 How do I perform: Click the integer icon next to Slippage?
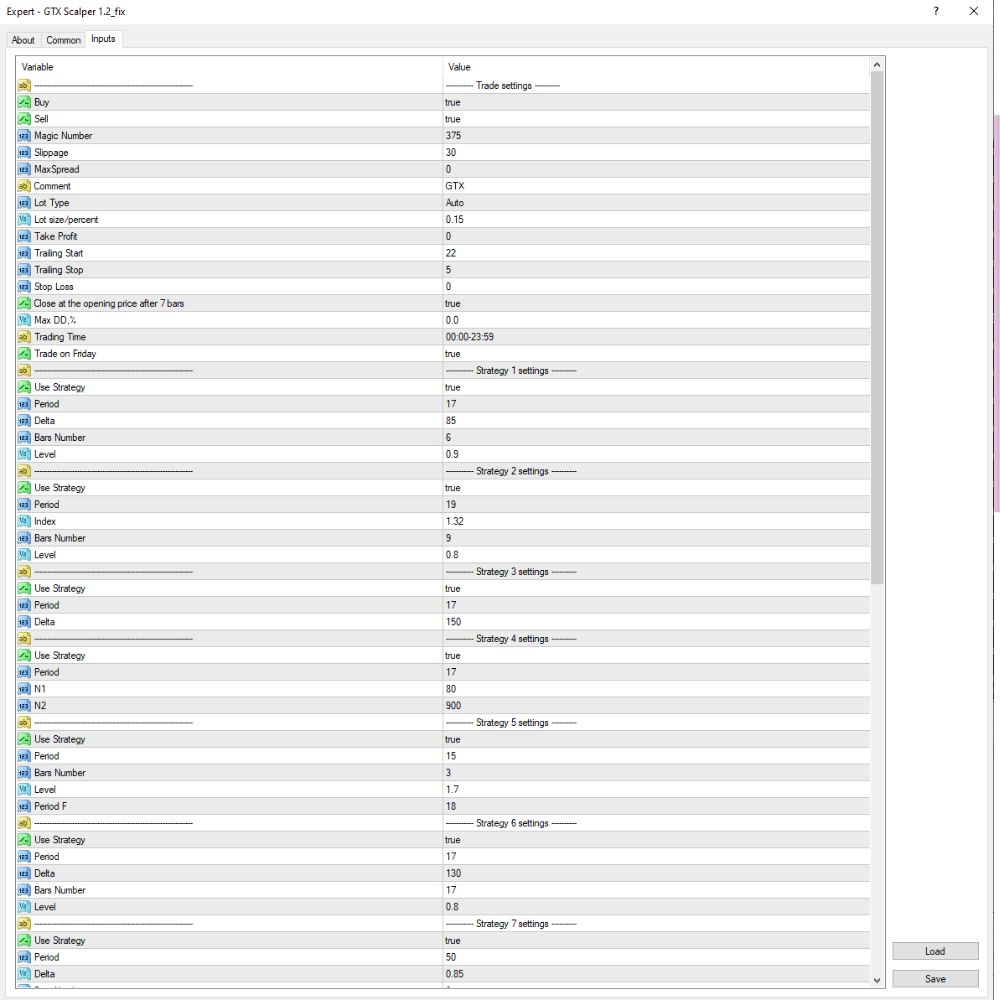coord(24,152)
